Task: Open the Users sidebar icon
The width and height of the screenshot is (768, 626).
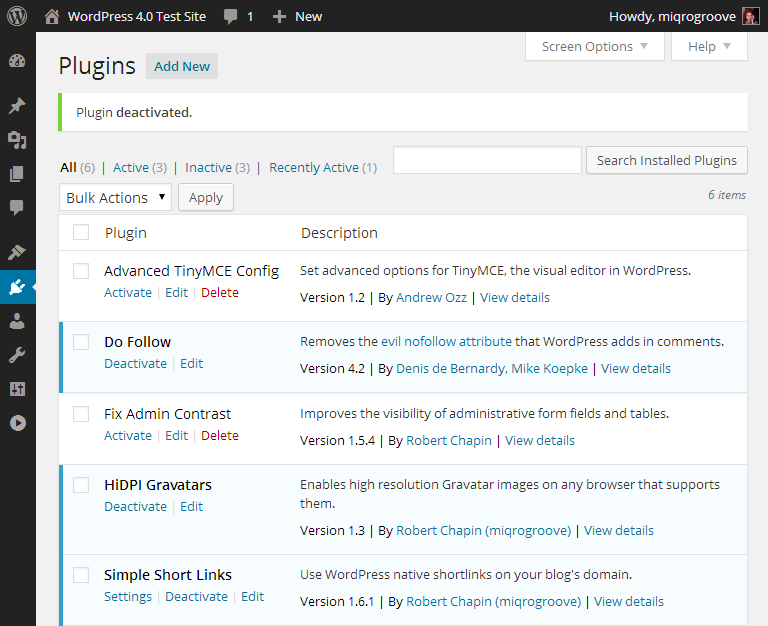Action: tap(17, 321)
